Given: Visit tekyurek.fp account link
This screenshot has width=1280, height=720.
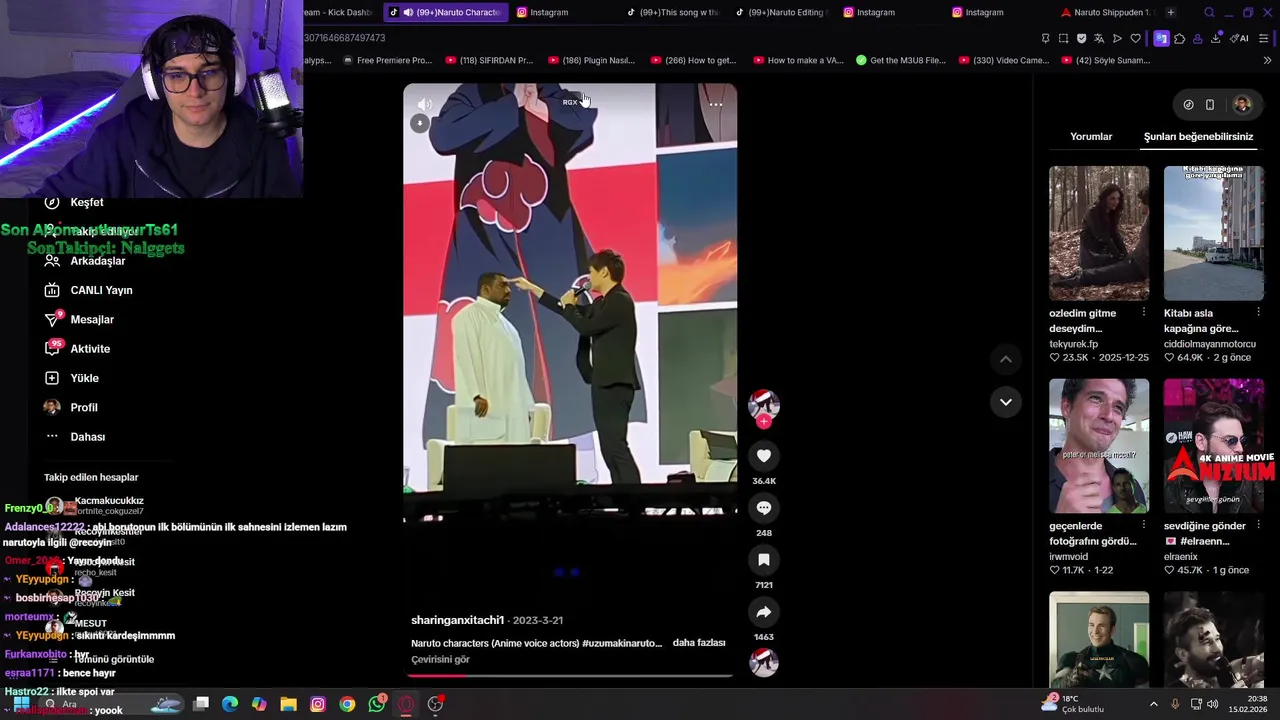Looking at the screenshot, I should [1073, 344].
